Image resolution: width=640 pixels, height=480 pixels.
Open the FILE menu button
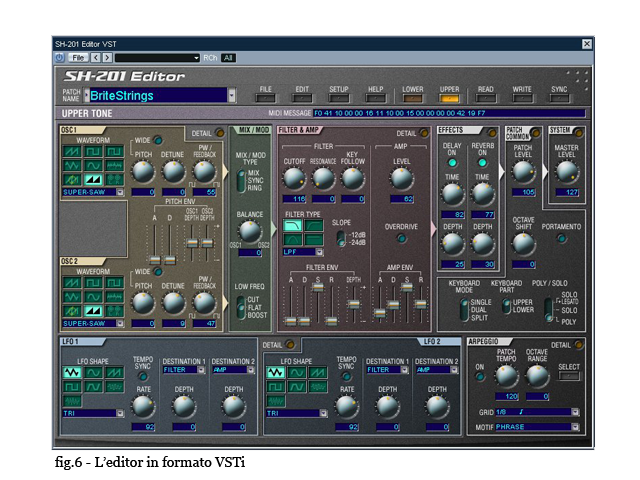coord(265,98)
